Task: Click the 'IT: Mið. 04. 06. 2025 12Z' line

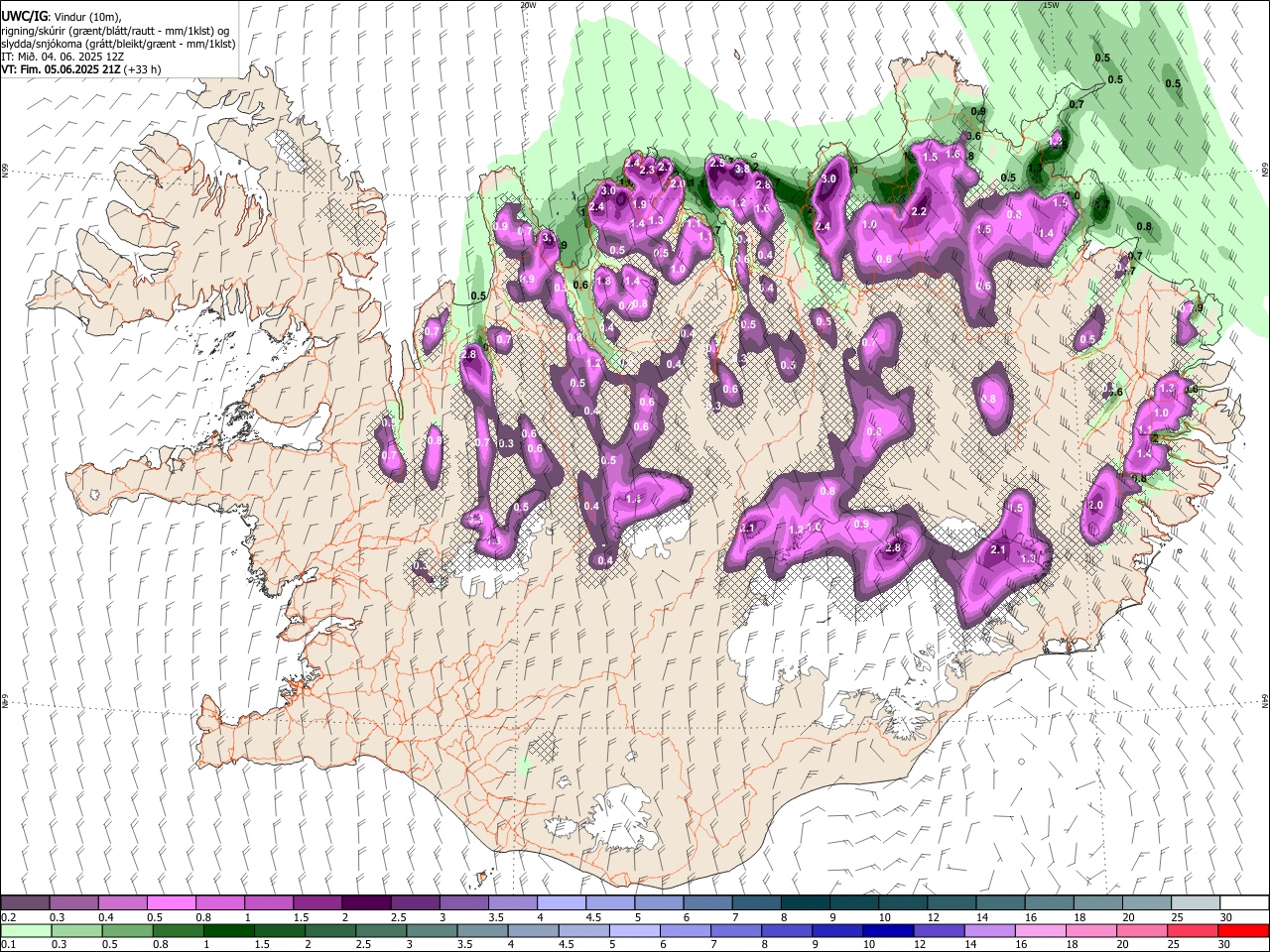Action: point(63,57)
